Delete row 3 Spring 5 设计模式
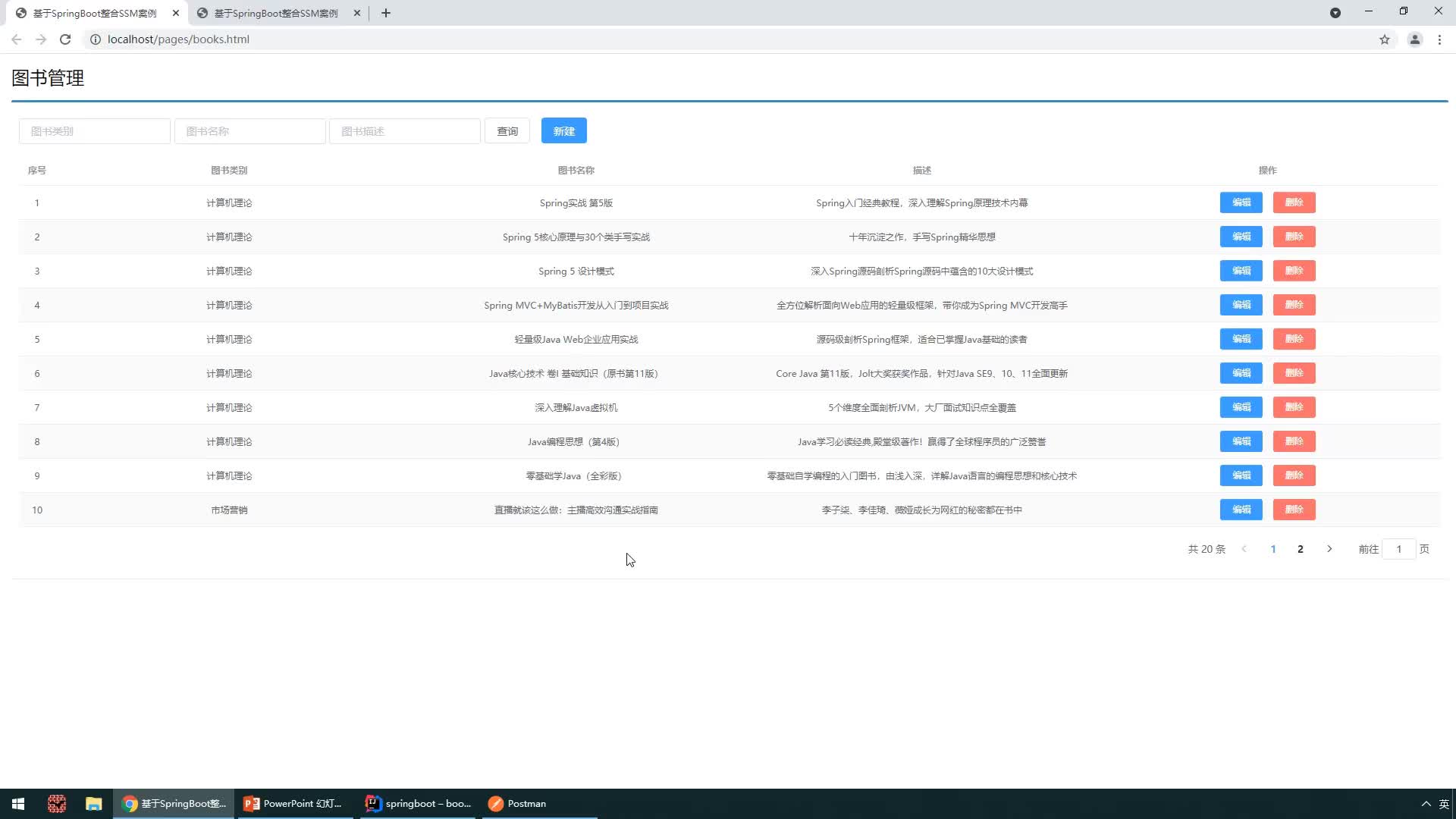This screenshot has height=819, width=1456. (1294, 271)
